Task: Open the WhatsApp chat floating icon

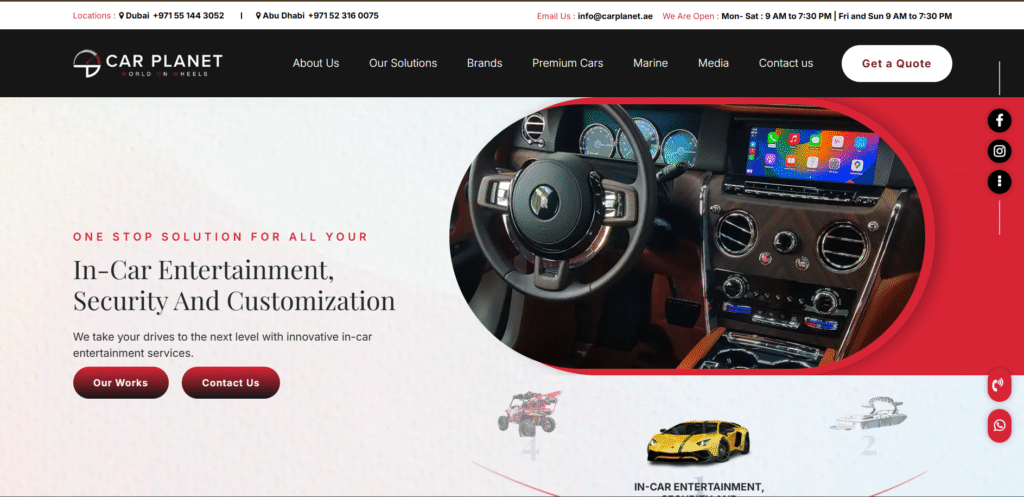Action: click(999, 425)
